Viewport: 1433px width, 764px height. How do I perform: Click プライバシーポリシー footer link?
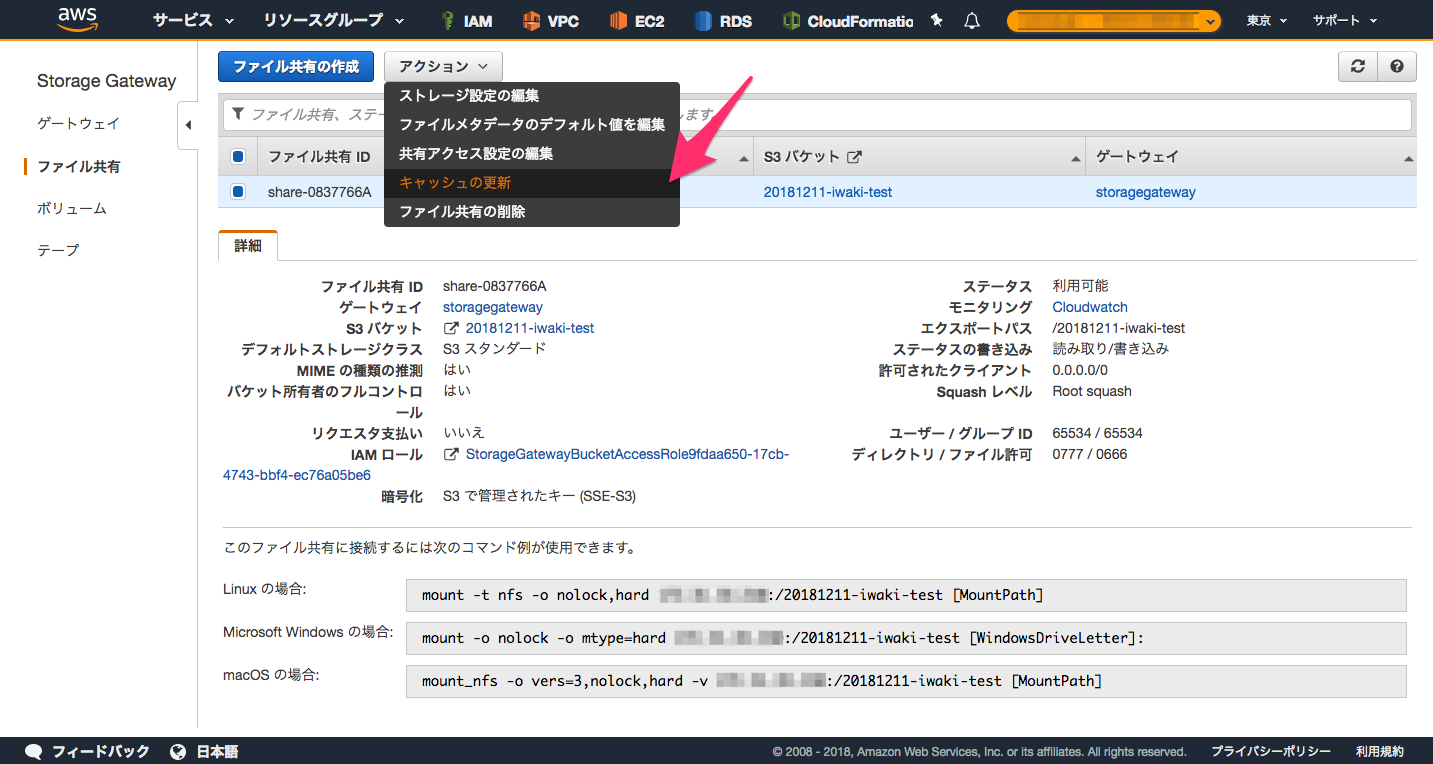[x=1271, y=751]
